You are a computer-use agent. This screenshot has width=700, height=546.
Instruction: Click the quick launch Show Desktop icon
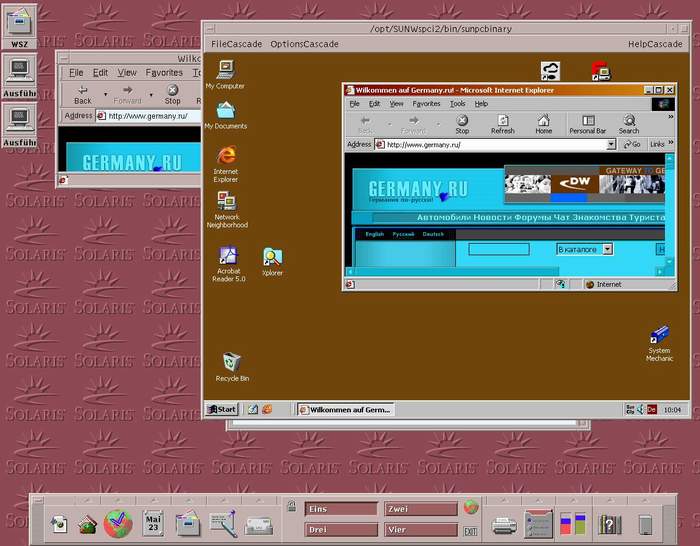click(x=253, y=409)
